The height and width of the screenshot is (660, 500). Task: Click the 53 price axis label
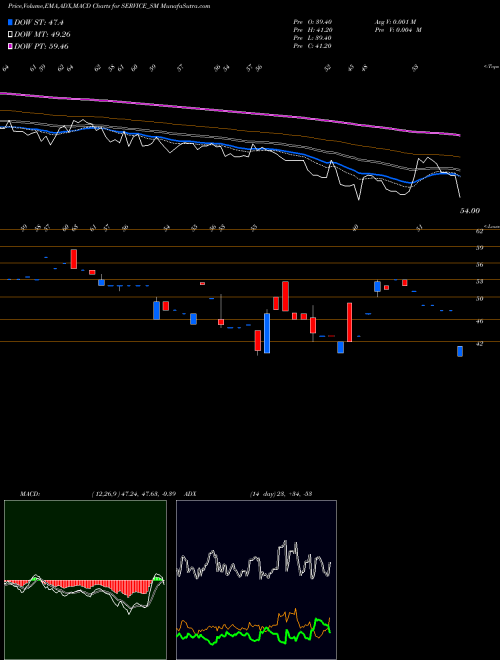coord(479,282)
